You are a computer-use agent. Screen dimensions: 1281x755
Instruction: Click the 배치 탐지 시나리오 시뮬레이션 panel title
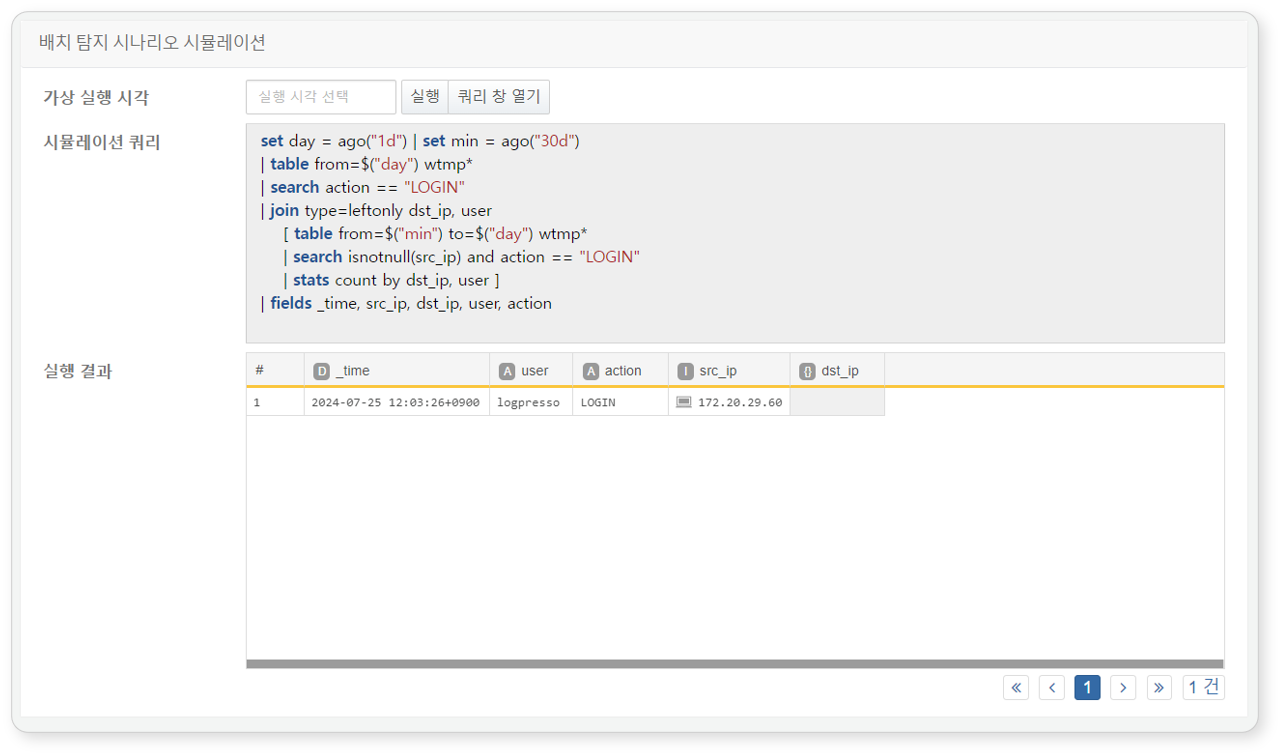152,43
